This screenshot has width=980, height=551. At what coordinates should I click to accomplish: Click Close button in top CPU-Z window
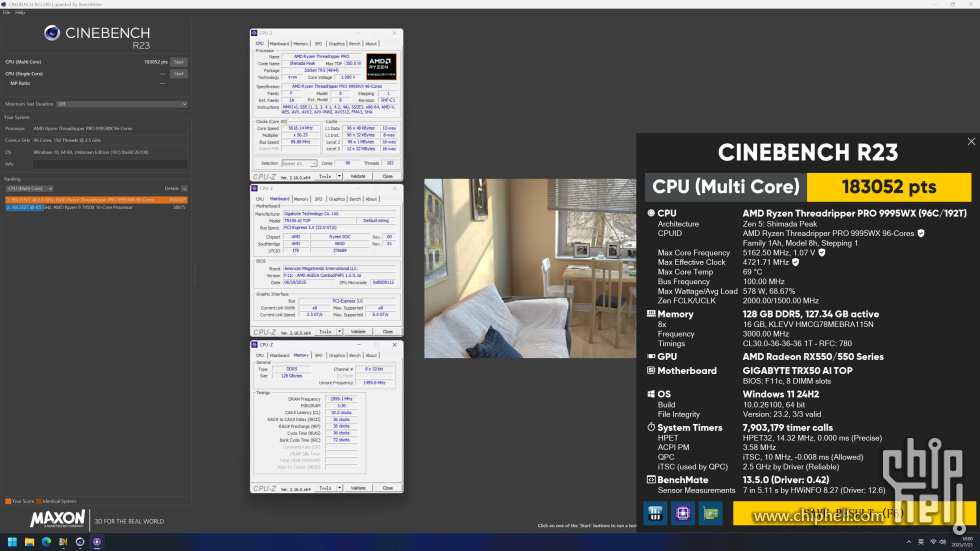click(388, 176)
